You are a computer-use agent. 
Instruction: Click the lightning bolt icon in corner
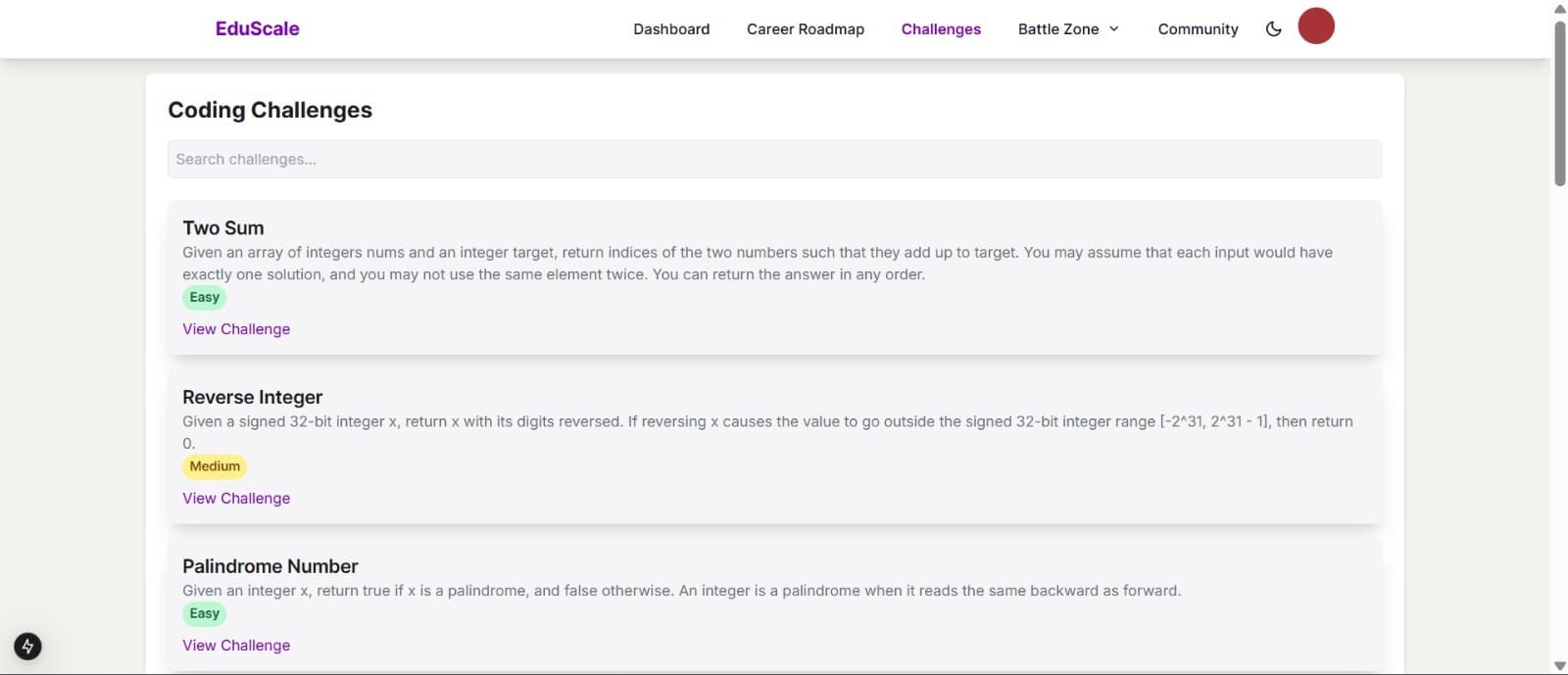coord(27,647)
